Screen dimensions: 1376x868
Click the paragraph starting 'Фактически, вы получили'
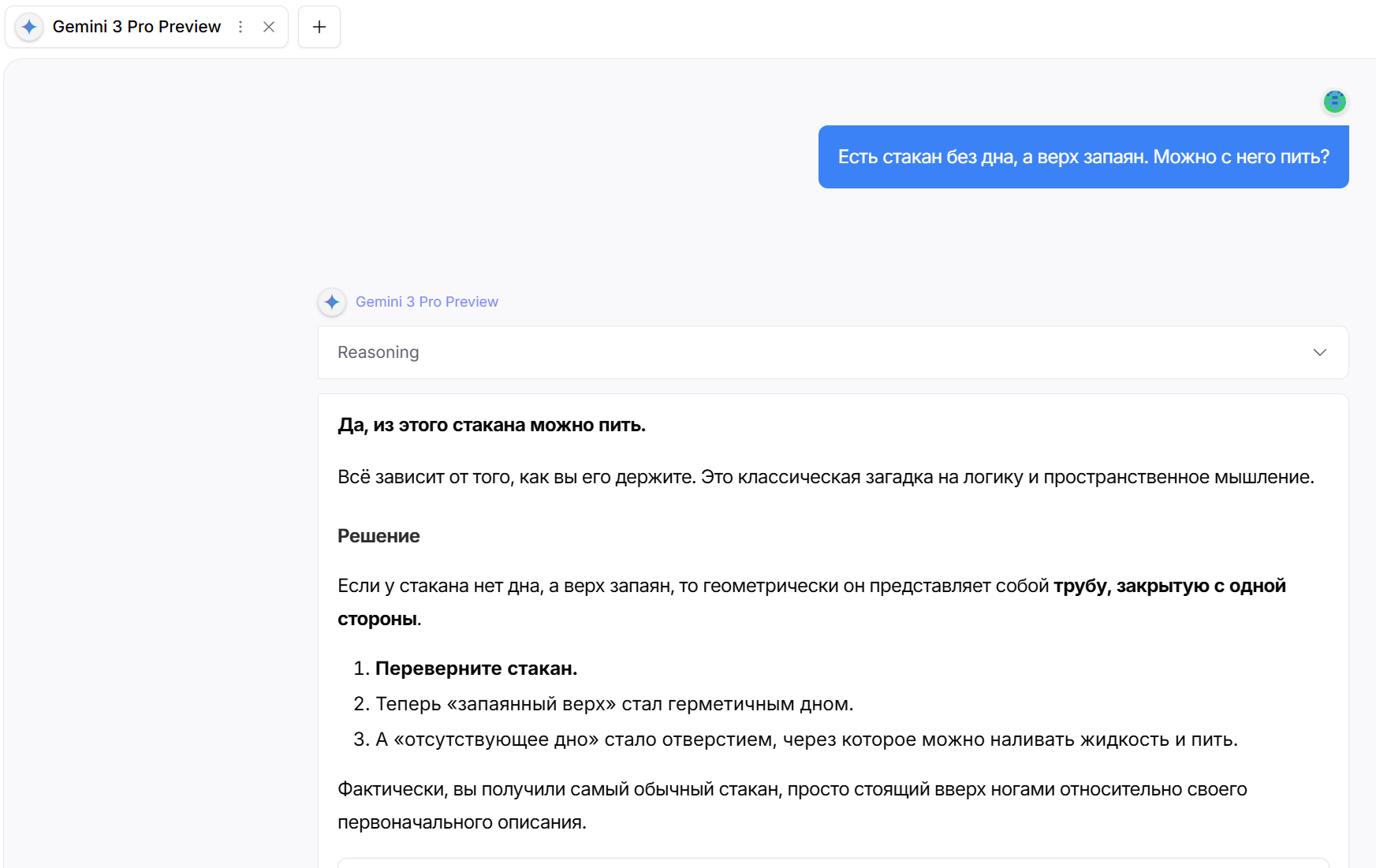tap(792, 790)
